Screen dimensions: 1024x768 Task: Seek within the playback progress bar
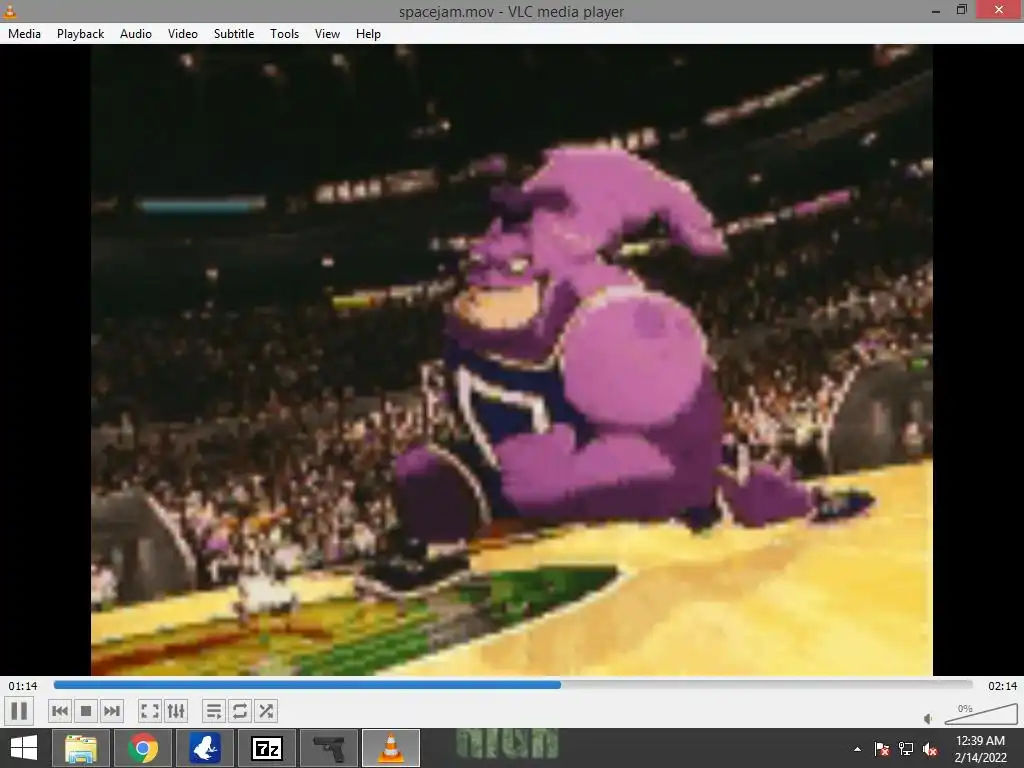pyautogui.click(x=513, y=685)
